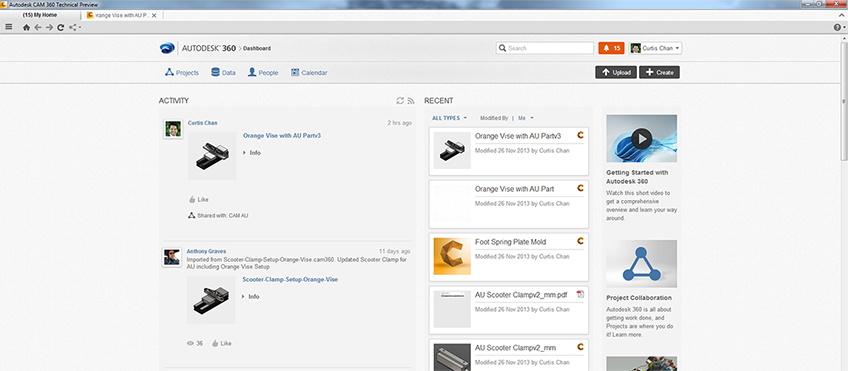Click the 36 views eye icon
The image size is (848, 371).
(190, 343)
